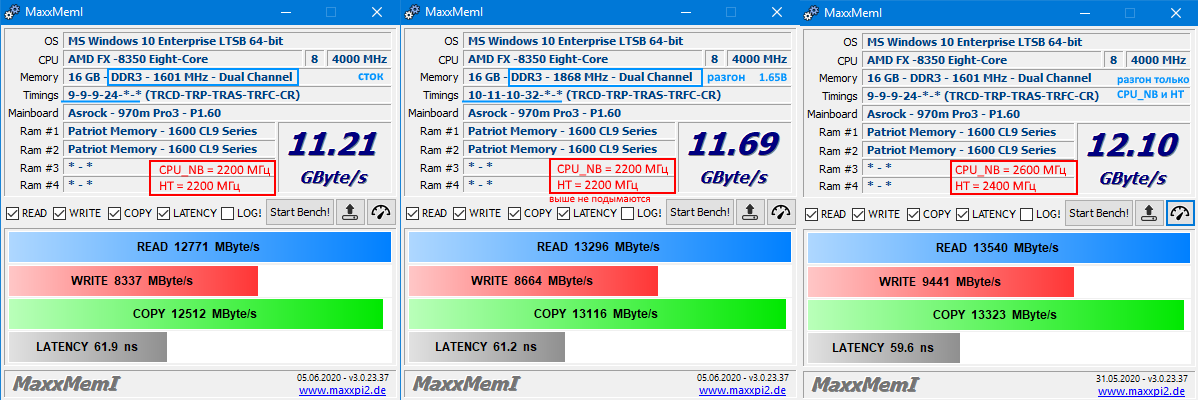Toggle WRITE checkbox in the left window
The image size is (1198, 400).
click(x=59, y=213)
